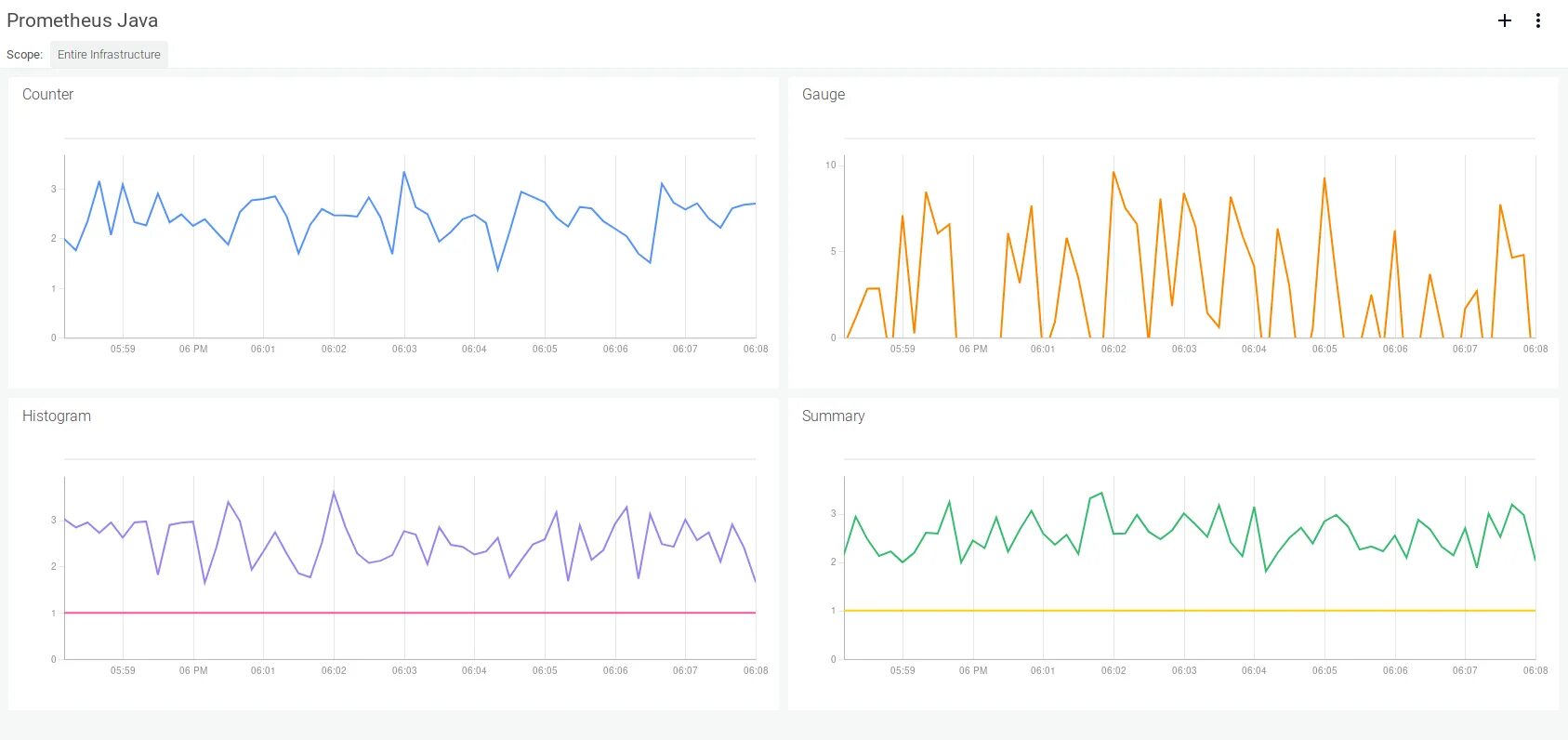Click the Summary panel title

tap(833, 416)
